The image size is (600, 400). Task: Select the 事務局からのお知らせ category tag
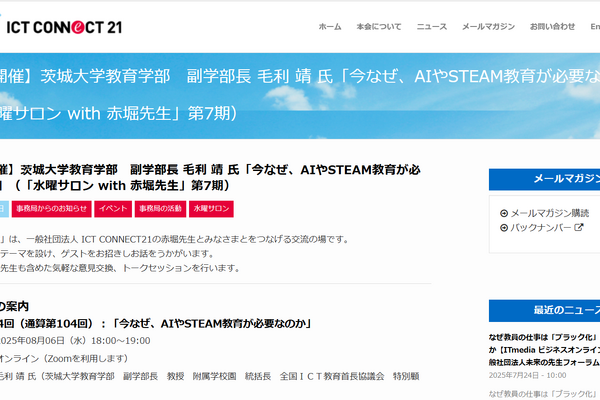[x=52, y=209]
